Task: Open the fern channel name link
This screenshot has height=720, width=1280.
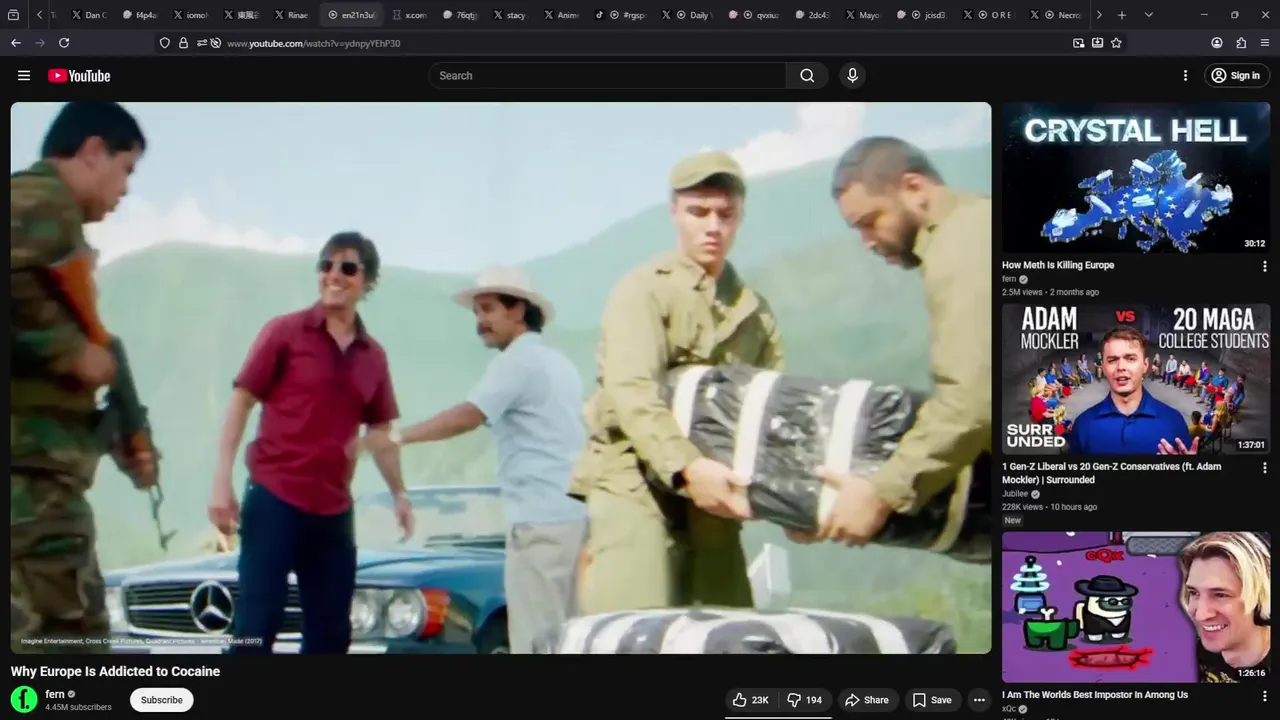Action: [x=55, y=694]
